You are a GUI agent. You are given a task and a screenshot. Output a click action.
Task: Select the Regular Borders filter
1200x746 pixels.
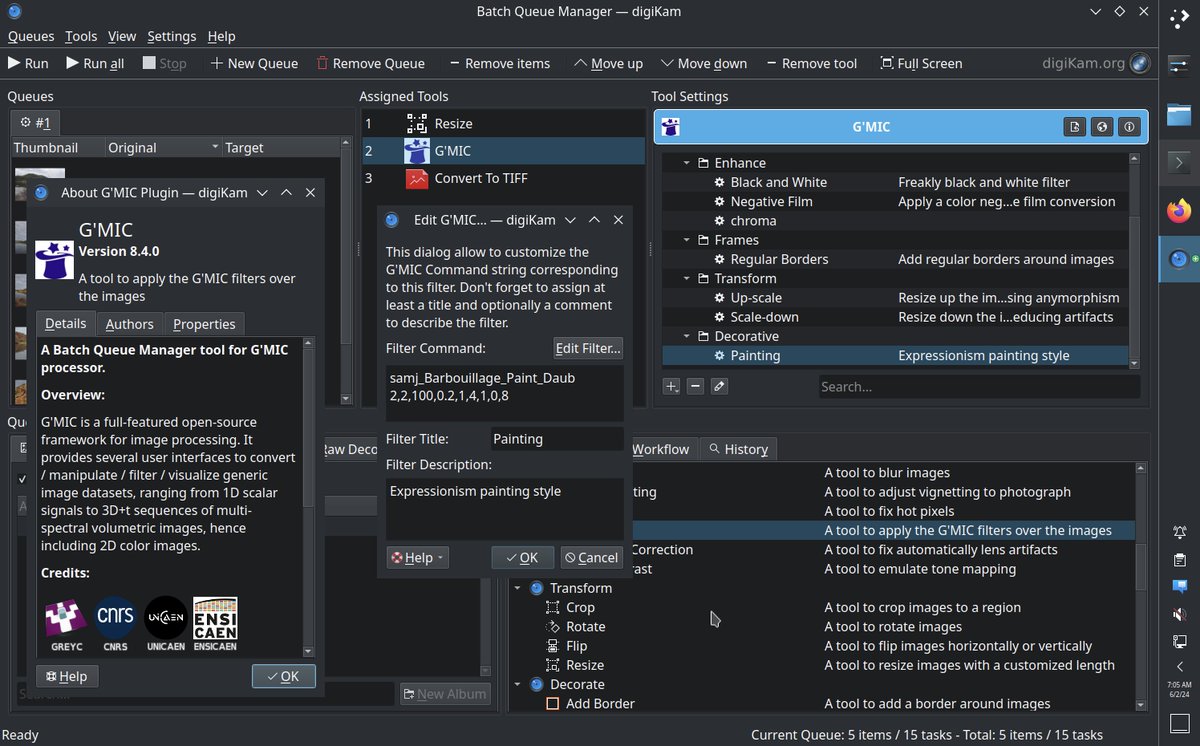[779, 259]
